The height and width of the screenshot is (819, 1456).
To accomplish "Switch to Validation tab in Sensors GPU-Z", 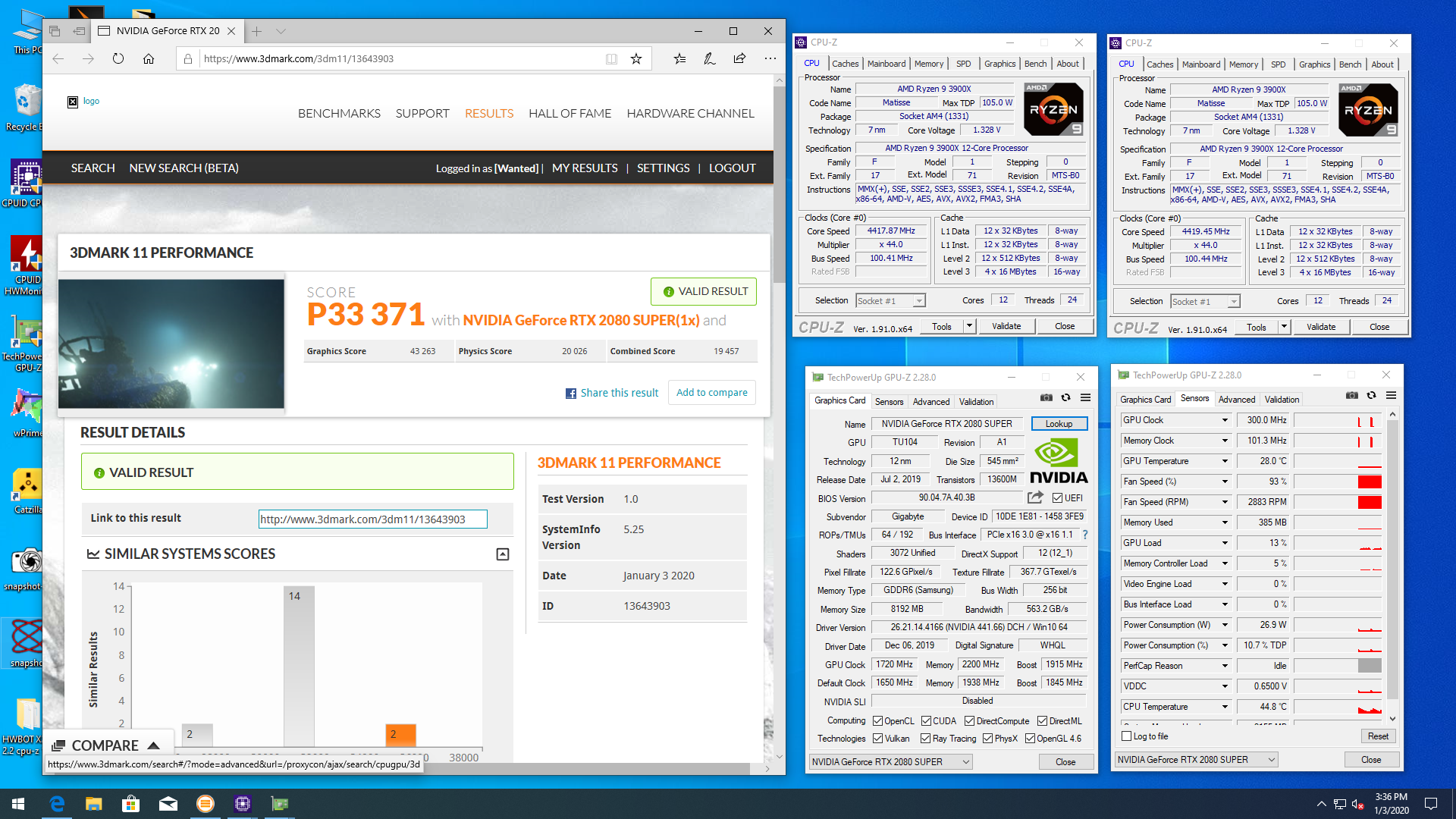I will tap(1282, 400).
